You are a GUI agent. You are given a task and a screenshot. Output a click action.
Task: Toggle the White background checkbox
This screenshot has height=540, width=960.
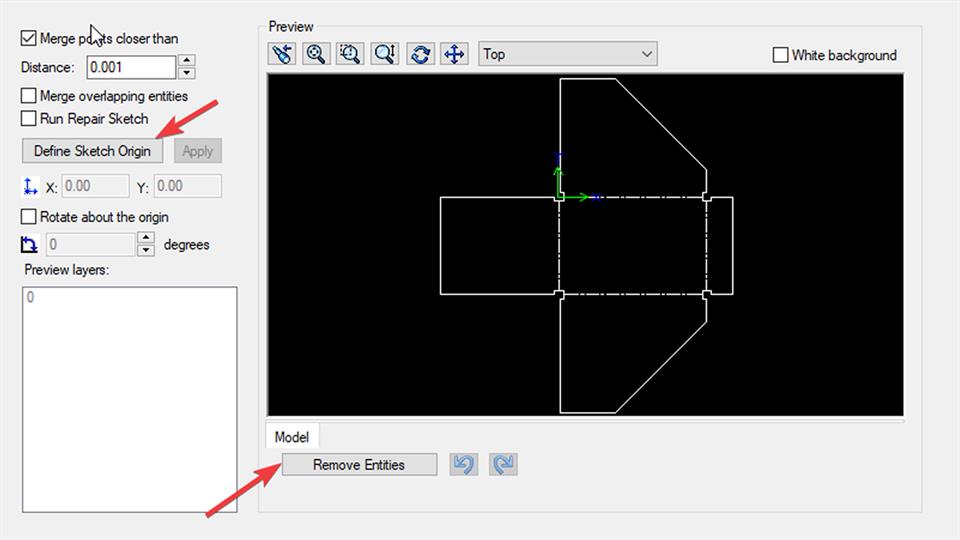[781, 56]
